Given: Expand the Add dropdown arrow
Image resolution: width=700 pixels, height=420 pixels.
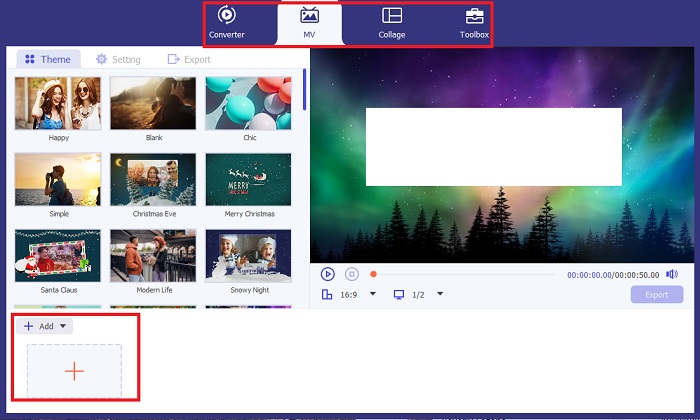Looking at the screenshot, I should click(x=63, y=326).
